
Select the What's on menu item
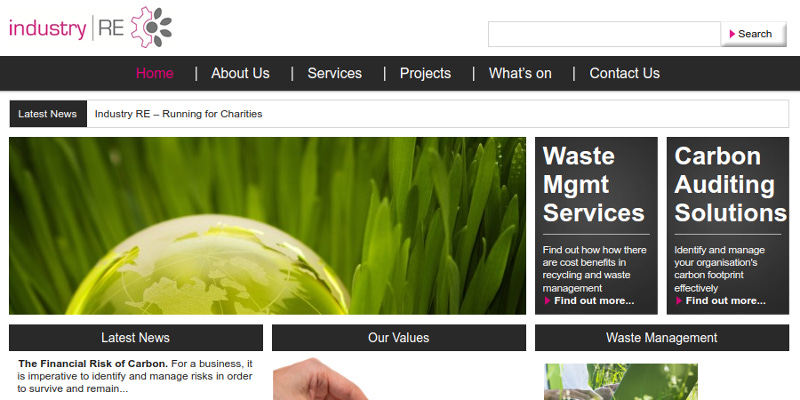point(520,73)
